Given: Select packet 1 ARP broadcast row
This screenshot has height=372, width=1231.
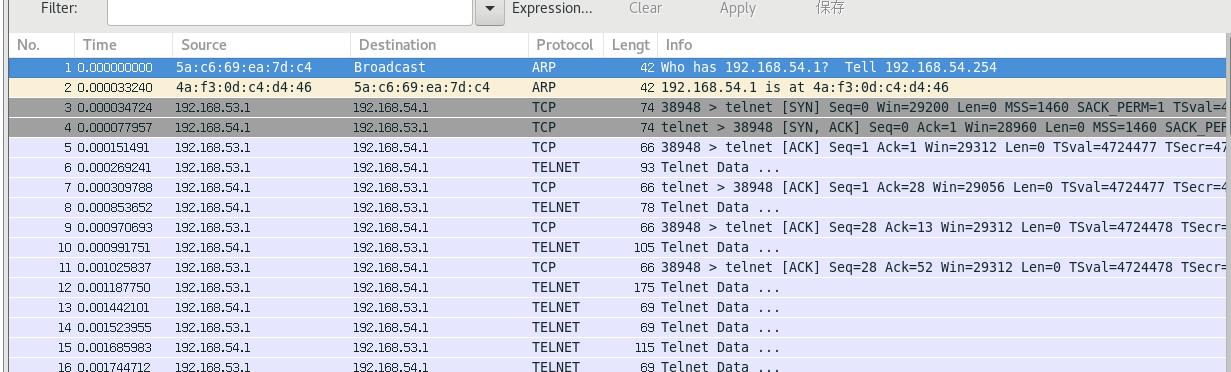Looking at the screenshot, I should pos(618,67).
